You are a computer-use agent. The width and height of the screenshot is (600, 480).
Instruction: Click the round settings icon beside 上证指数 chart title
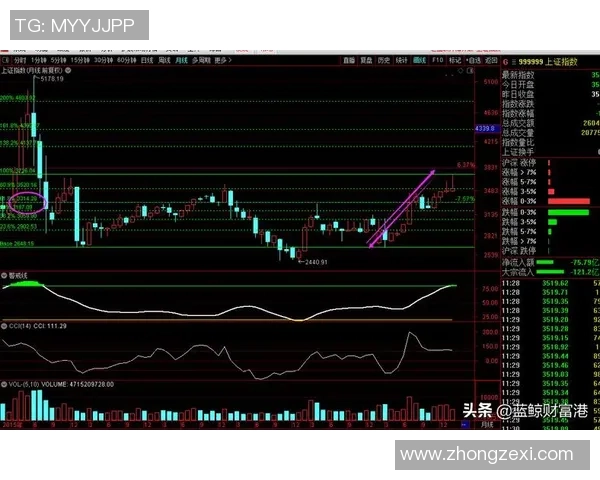[67, 72]
